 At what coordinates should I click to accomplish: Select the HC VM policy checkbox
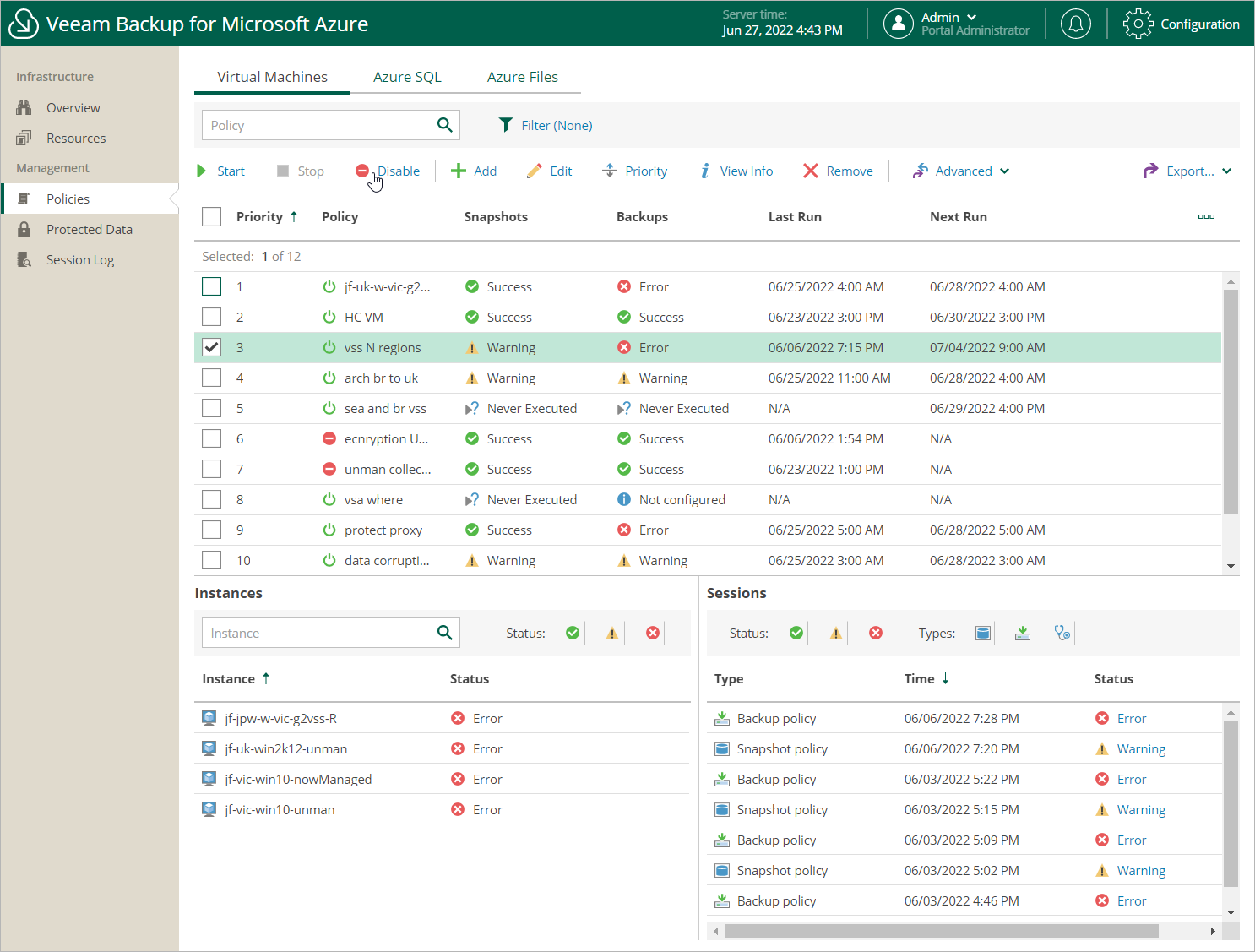pyautogui.click(x=212, y=317)
